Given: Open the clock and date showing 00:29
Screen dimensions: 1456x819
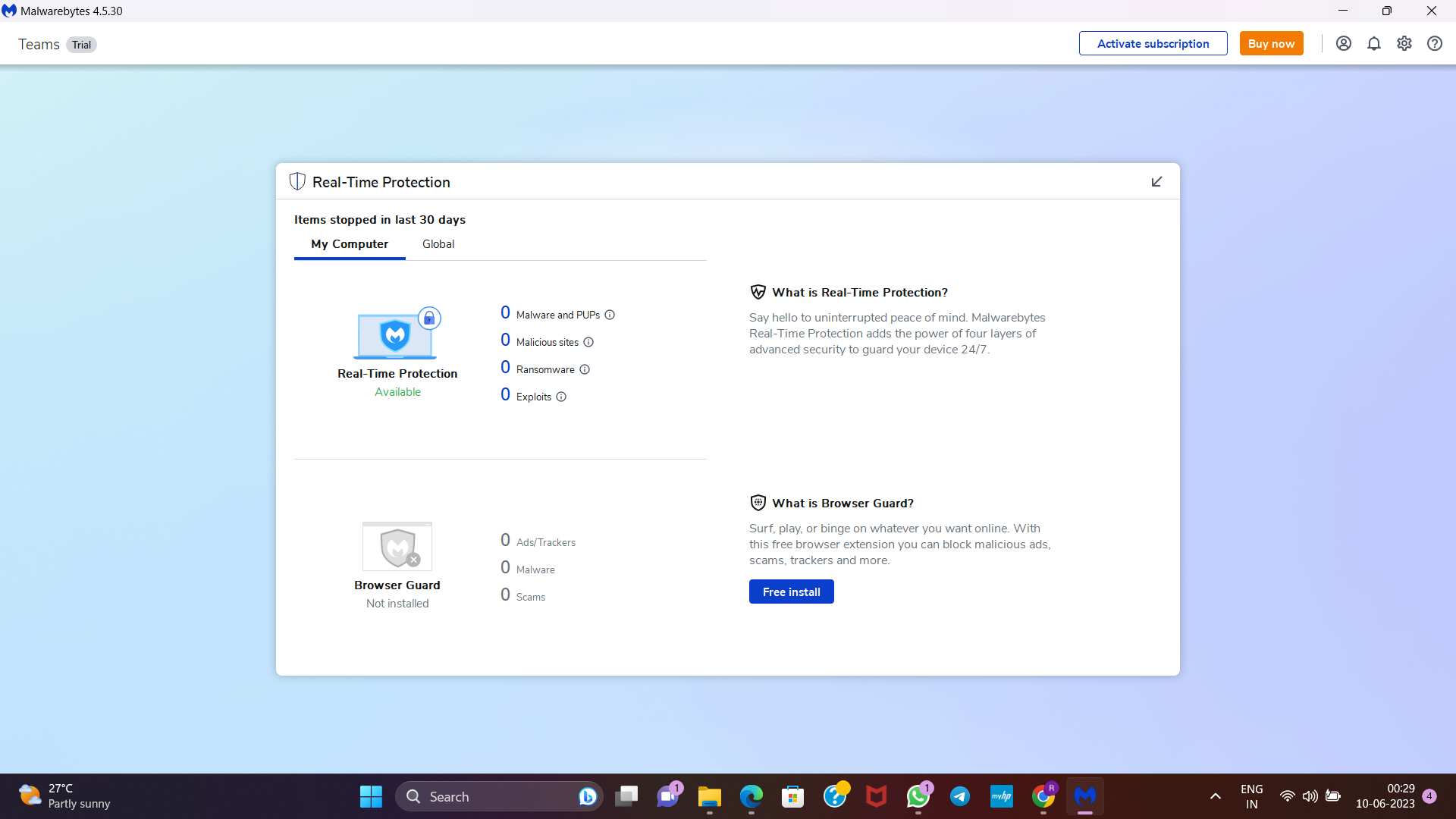Looking at the screenshot, I should click(x=1385, y=796).
